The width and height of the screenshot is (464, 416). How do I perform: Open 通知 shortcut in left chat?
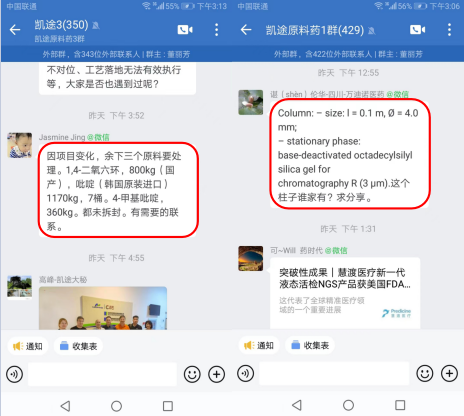[x=28, y=346]
